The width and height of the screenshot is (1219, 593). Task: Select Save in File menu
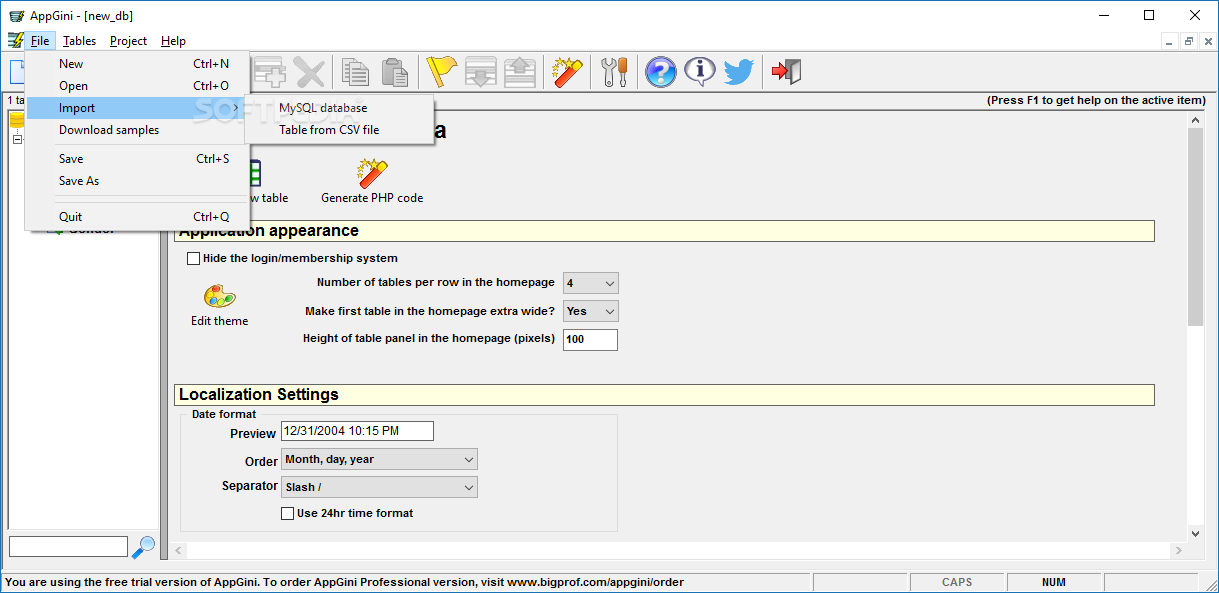(x=137, y=159)
